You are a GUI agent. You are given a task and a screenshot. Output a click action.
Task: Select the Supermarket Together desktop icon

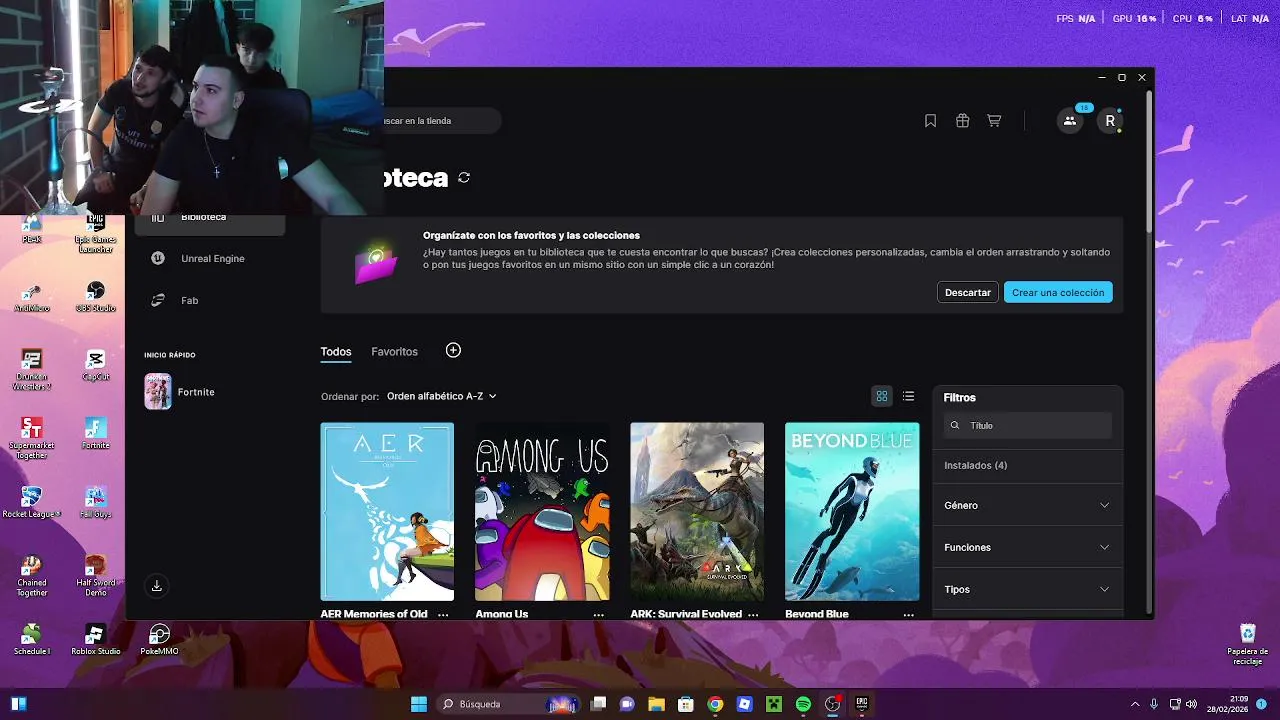pos(31,438)
